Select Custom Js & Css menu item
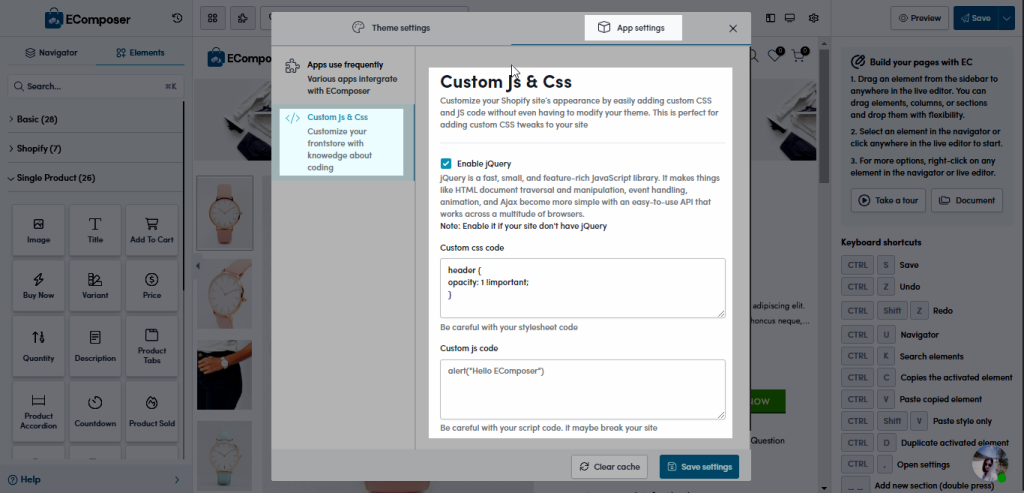Viewport: 1024px width, 493px height. click(x=342, y=142)
